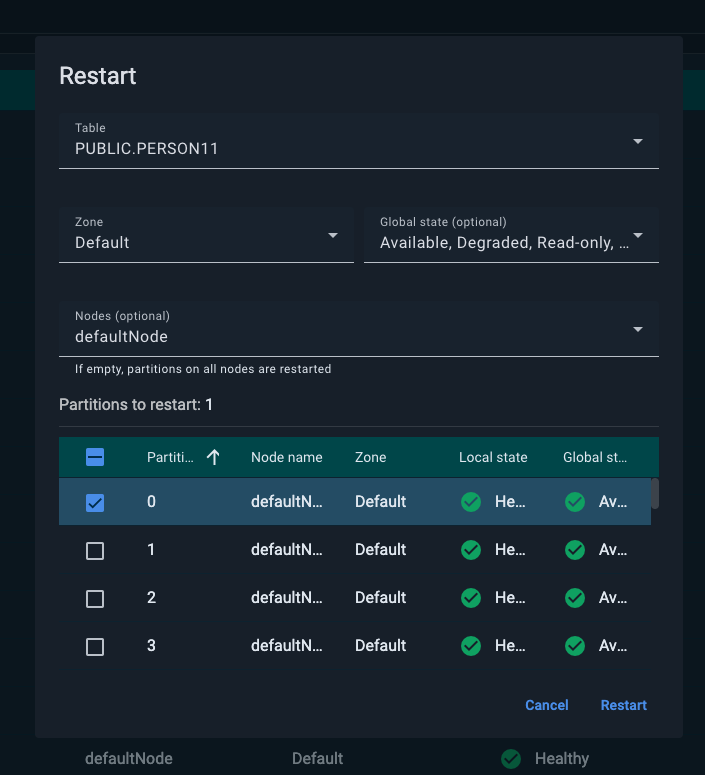The height and width of the screenshot is (775, 705).
Task: Cancel the Restart dialog
Action: tap(546, 705)
